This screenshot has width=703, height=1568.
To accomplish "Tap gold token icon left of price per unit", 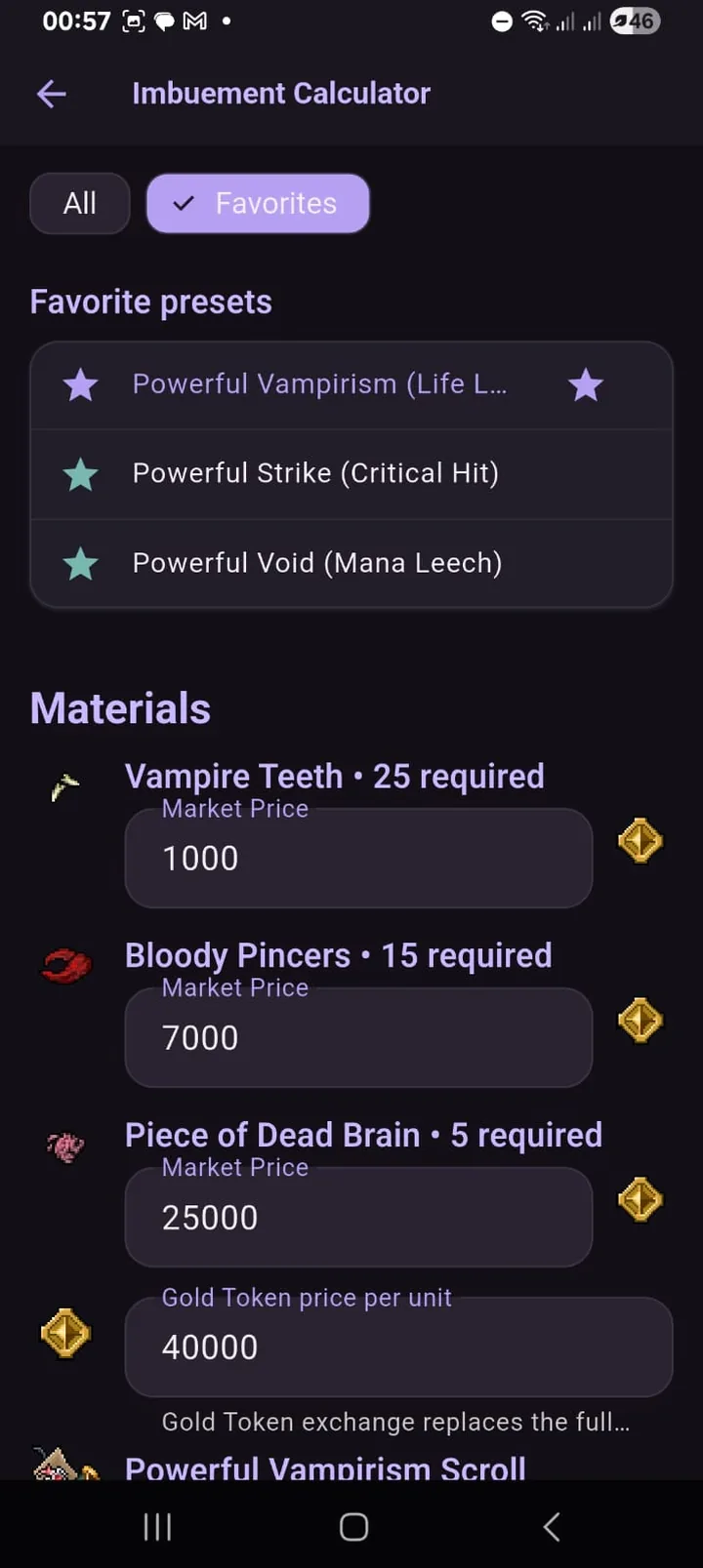I will (x=65, y=1334).
